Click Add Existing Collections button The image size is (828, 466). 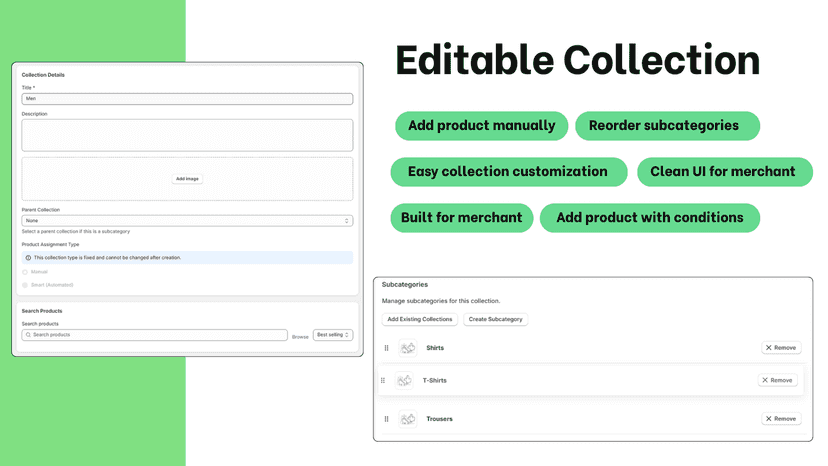click(420, 319)
